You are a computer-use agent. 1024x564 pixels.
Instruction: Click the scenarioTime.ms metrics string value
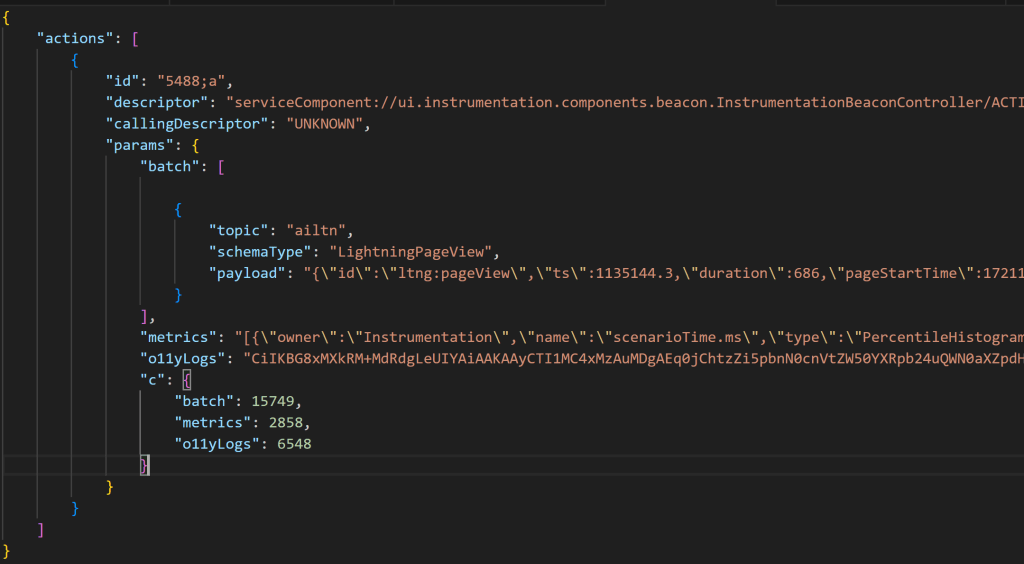(x=630, y=337)
